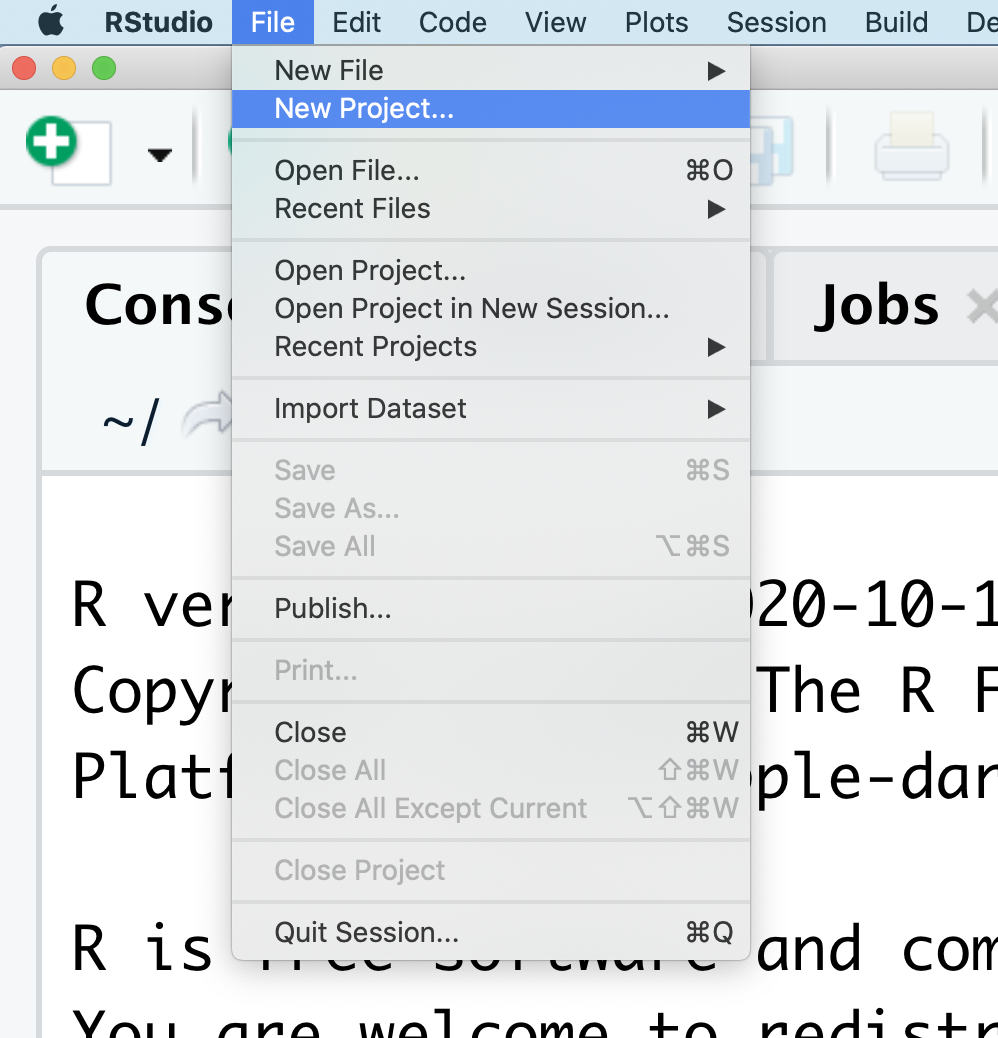Choose Open File... menu entry
The height and width of the screenshot is (1038, 998).
[x=347, y=171]
